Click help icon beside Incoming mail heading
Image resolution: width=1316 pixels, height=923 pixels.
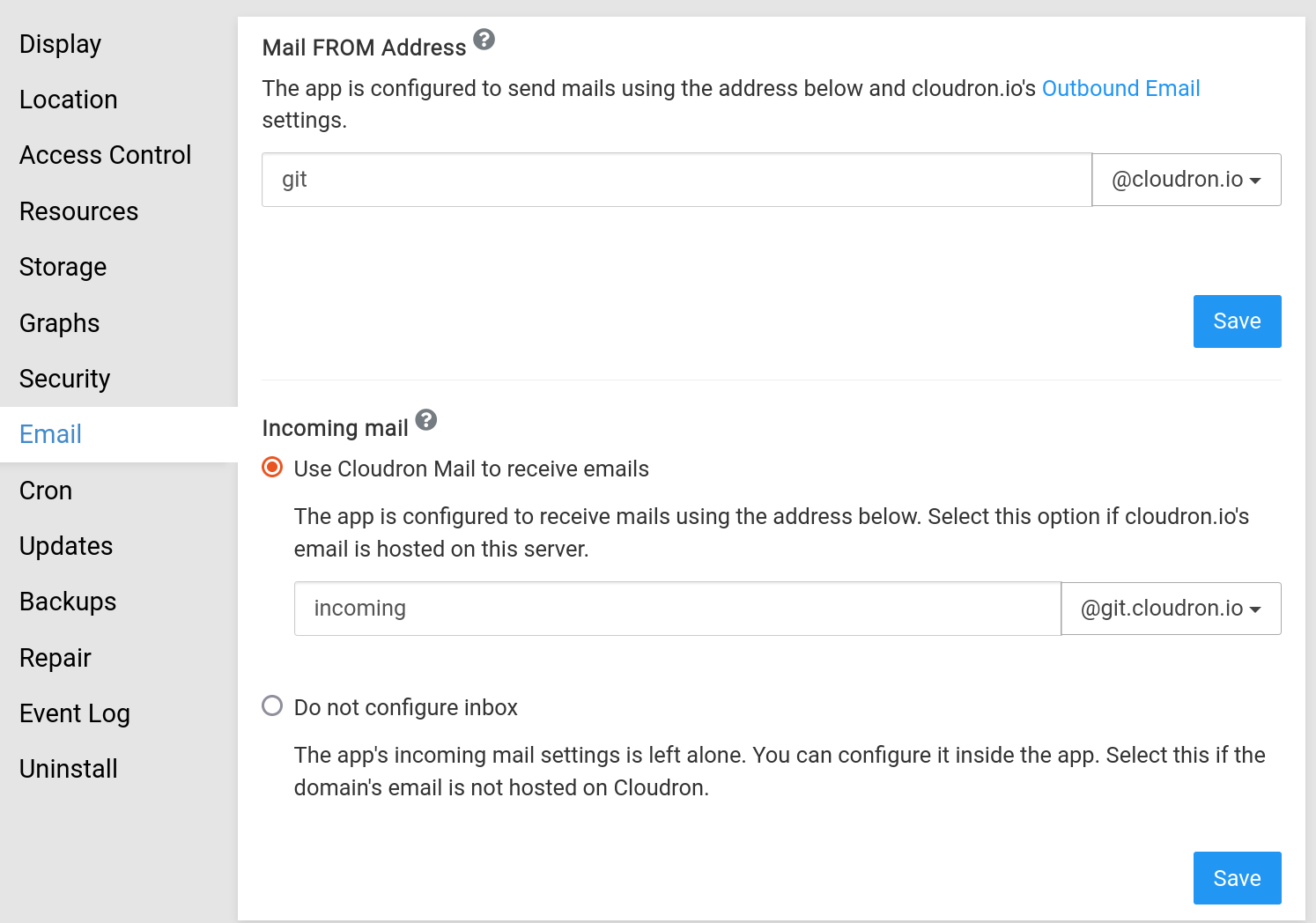426,420
